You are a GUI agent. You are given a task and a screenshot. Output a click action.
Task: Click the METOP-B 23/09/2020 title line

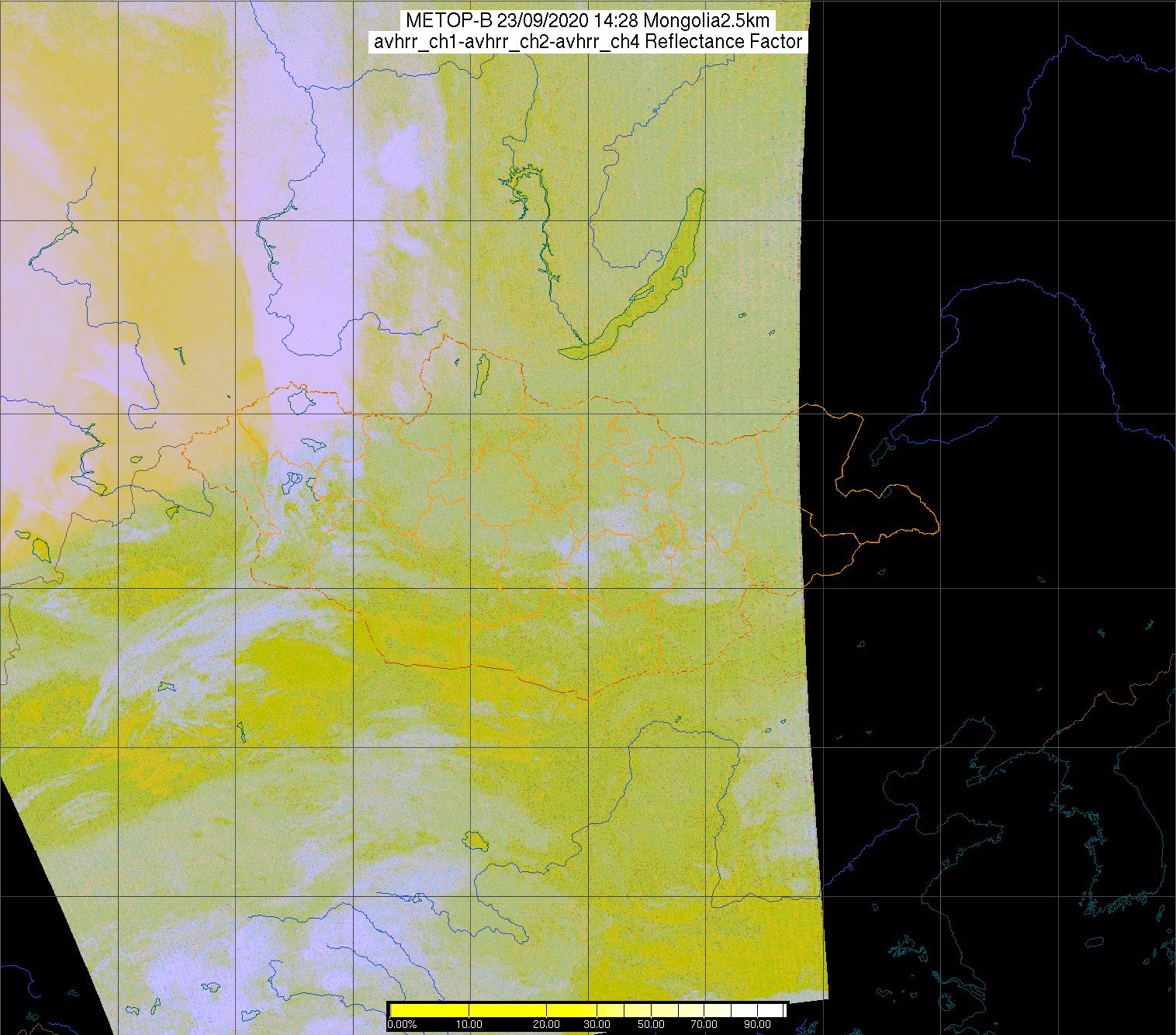(588, 21)
